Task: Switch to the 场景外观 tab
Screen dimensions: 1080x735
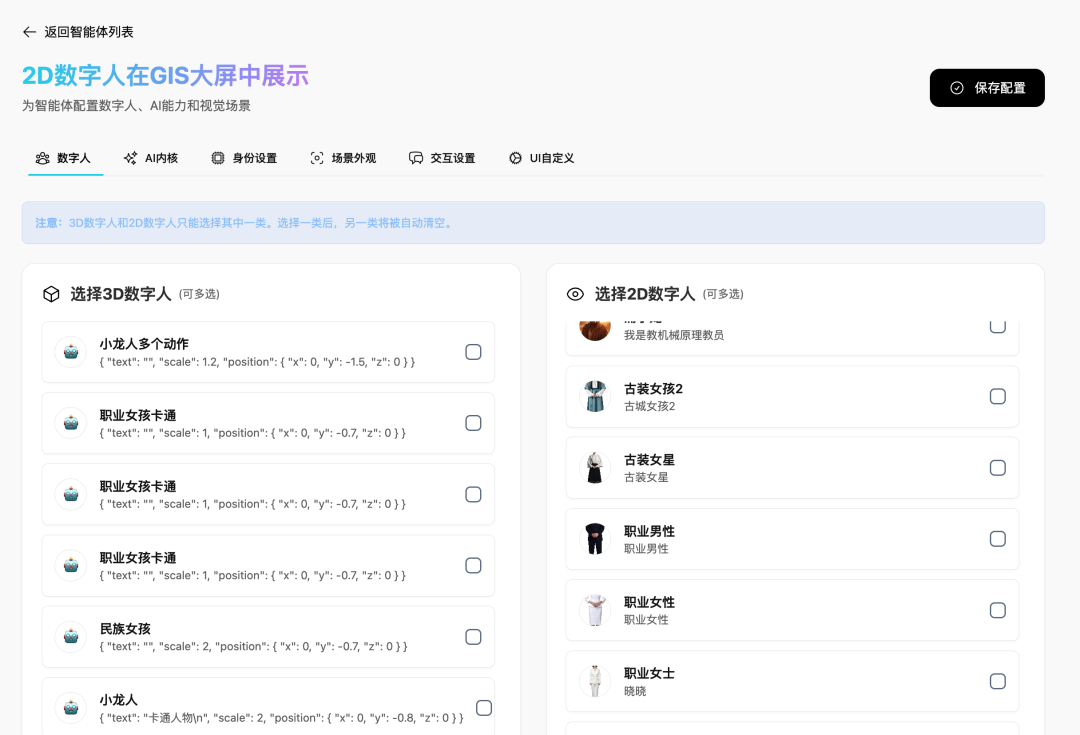Action: click(x=343, y=158)
